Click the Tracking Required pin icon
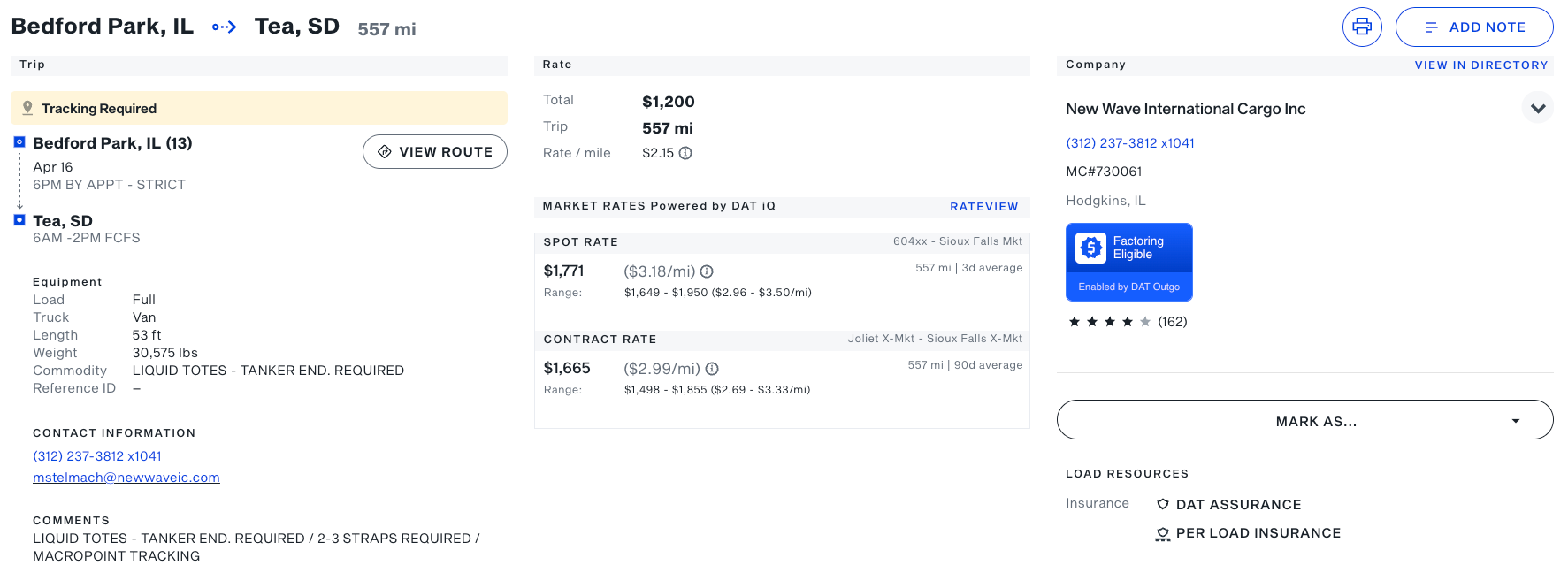 (27, 108)
